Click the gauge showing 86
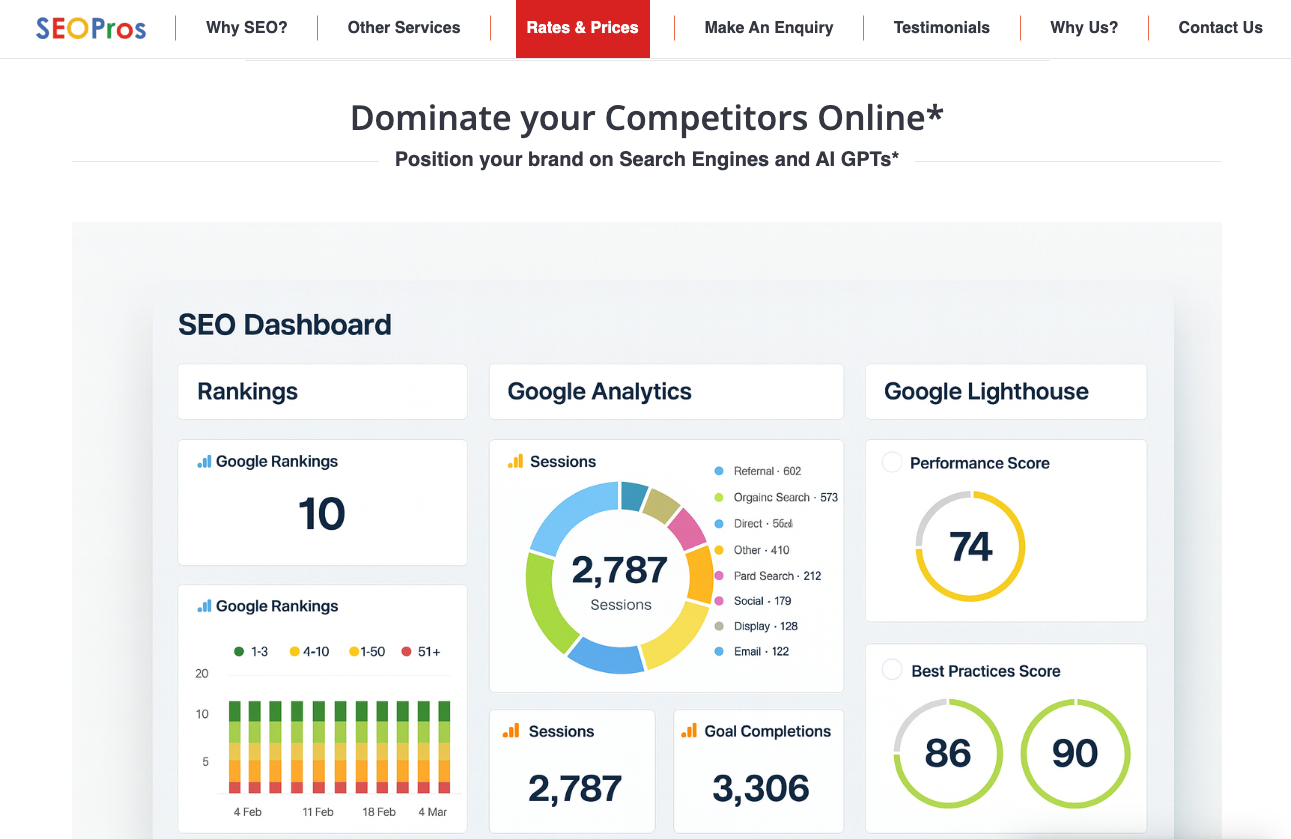This screenshot has width=1291, height=839. (948, 753)
